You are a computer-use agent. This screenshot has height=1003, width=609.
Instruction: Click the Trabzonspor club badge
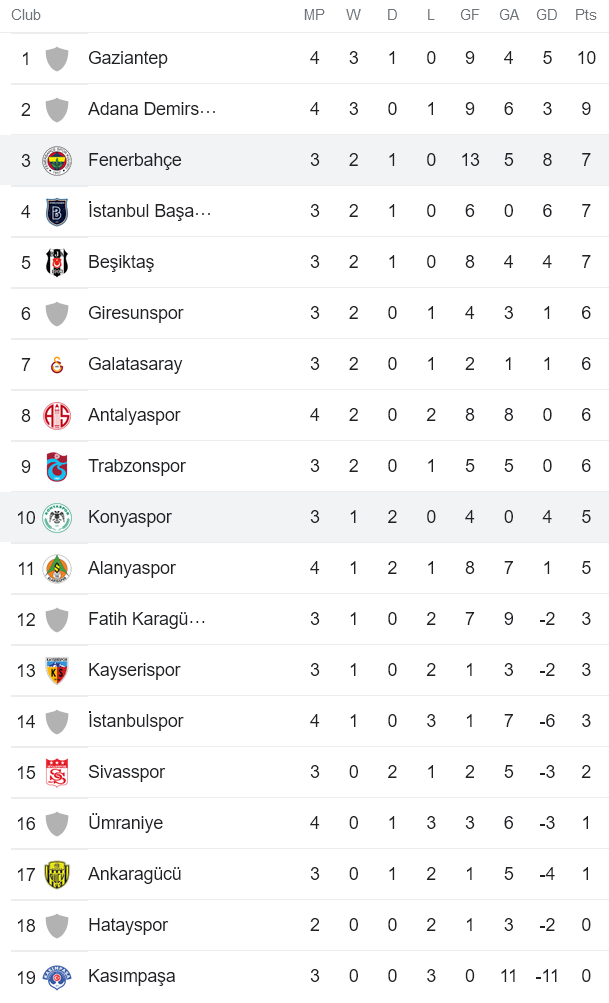point(57,466)
